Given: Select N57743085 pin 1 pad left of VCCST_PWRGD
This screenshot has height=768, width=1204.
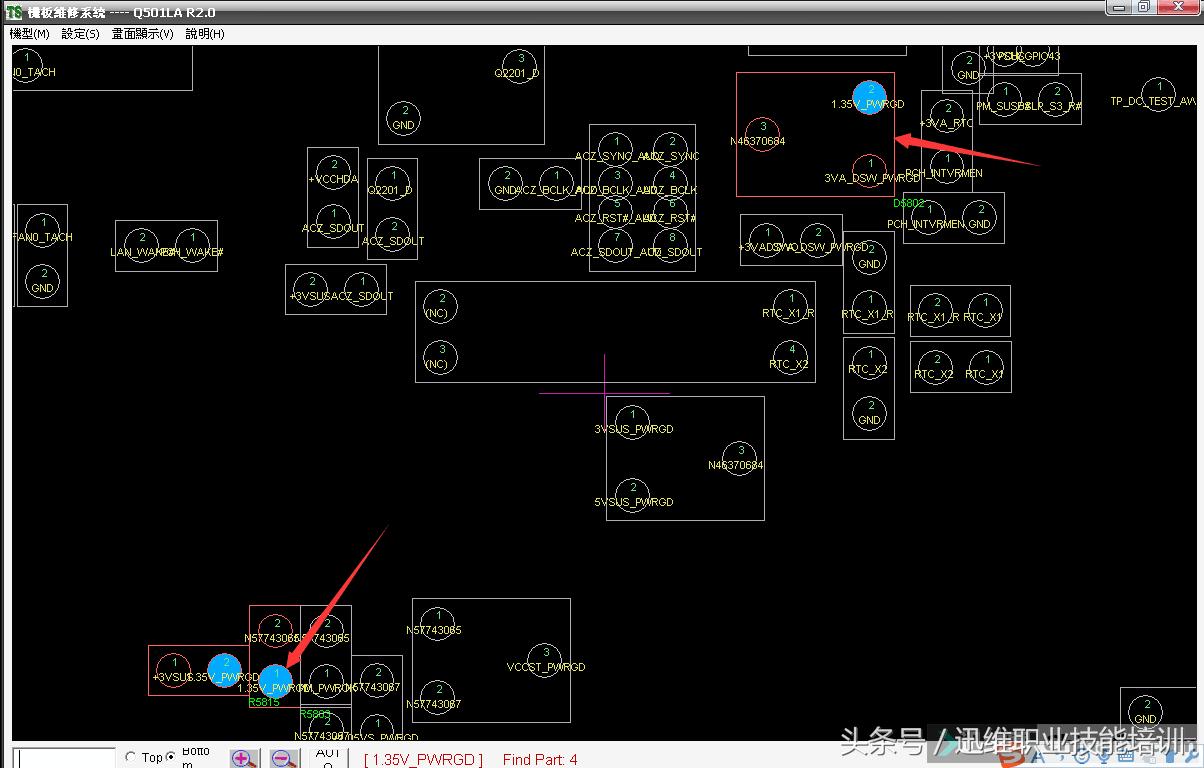Looking at the screenshot, I should click(437, 623).
